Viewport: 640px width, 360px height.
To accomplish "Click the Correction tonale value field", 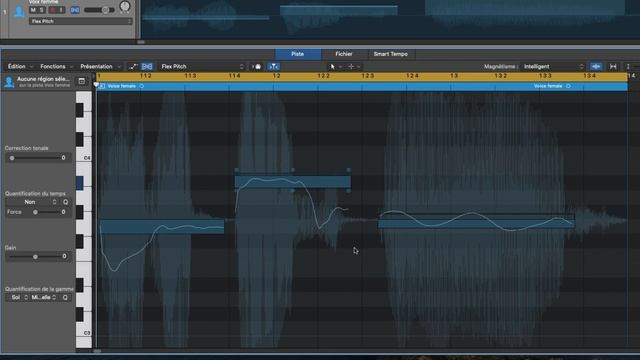I will 64,158.
